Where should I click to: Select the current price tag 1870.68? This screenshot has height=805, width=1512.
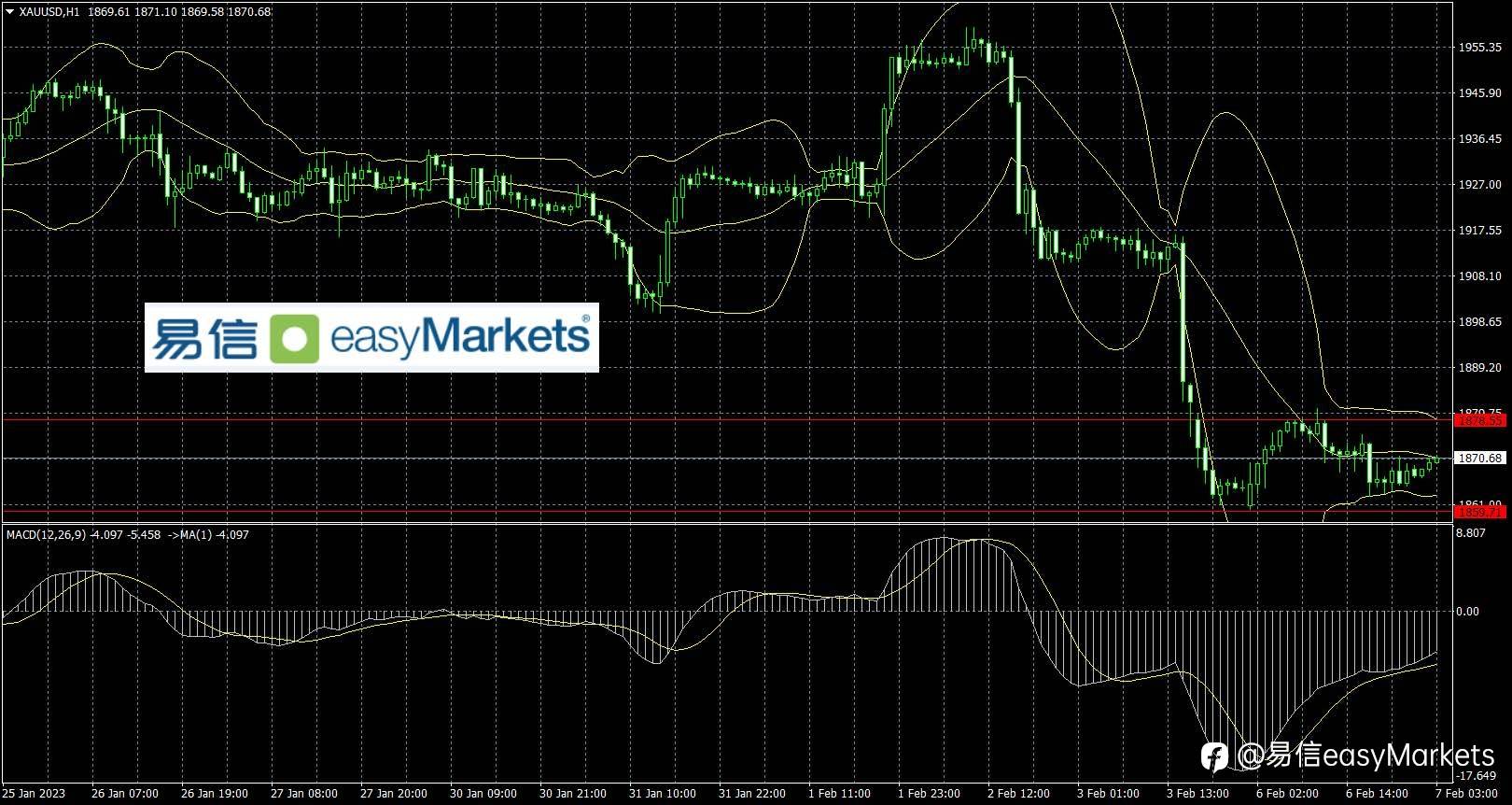(1480, 459)
